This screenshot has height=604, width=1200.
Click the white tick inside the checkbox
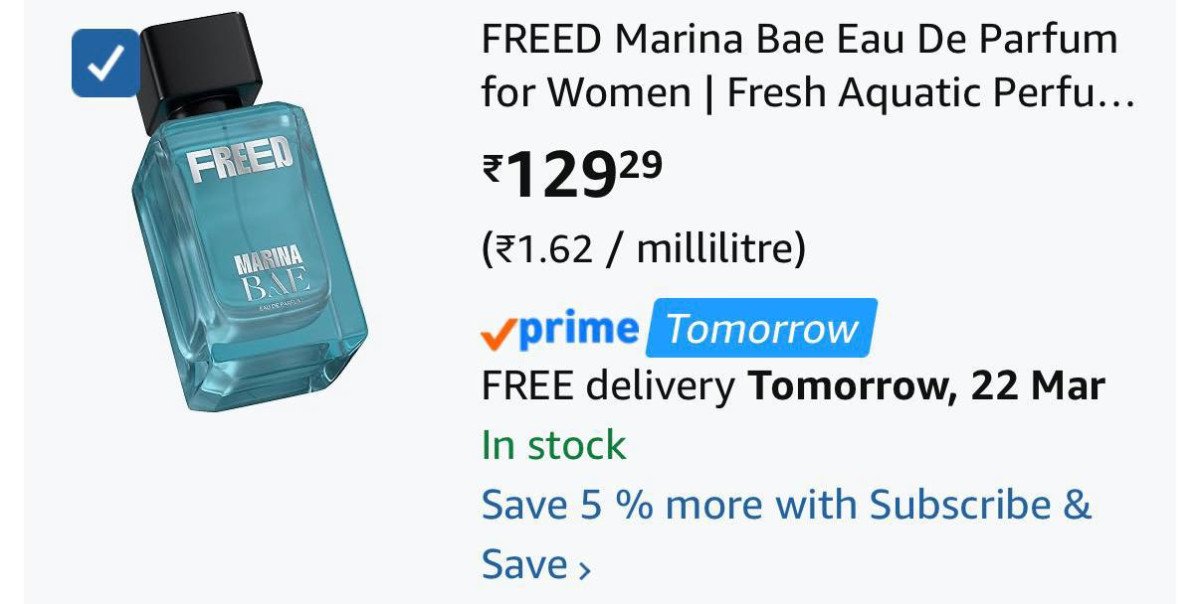click(105, 63)
